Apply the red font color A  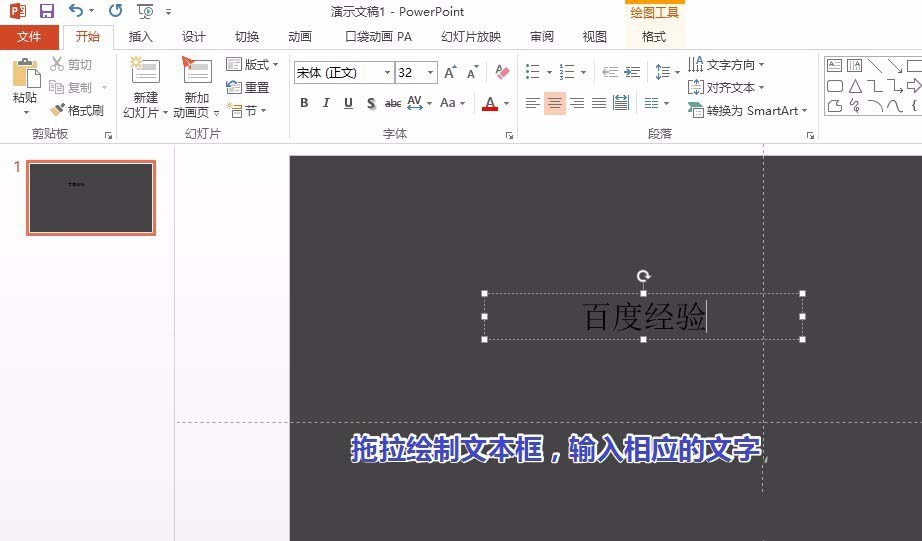click(x=490, y=103)
